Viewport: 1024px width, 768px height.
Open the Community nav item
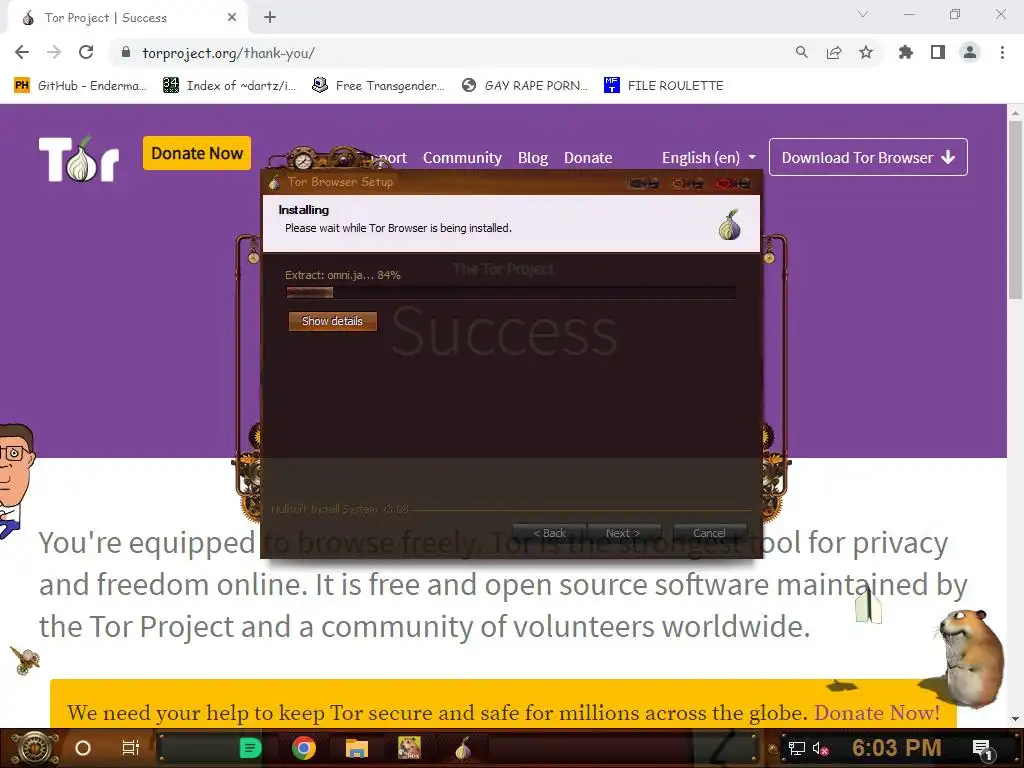pos(462,157)
